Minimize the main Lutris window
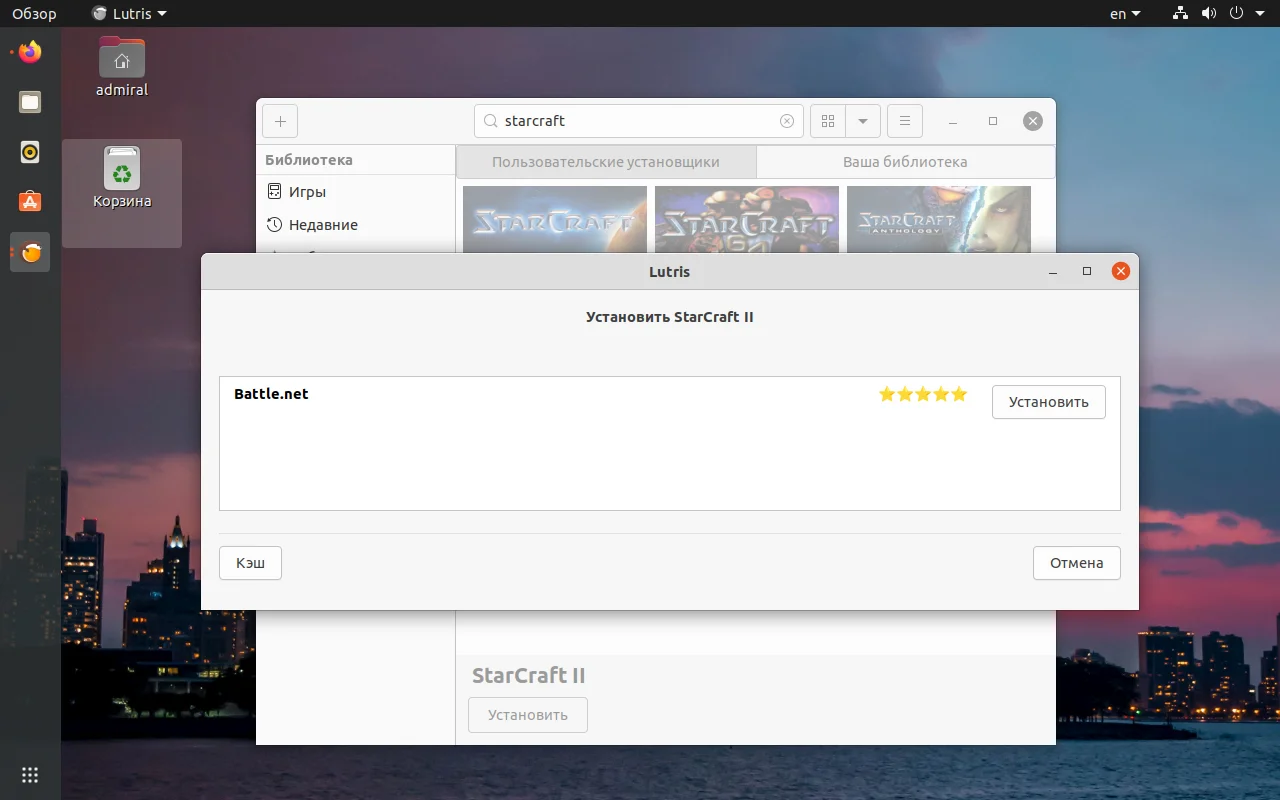 pyautogui.click(x=953, y=122)
